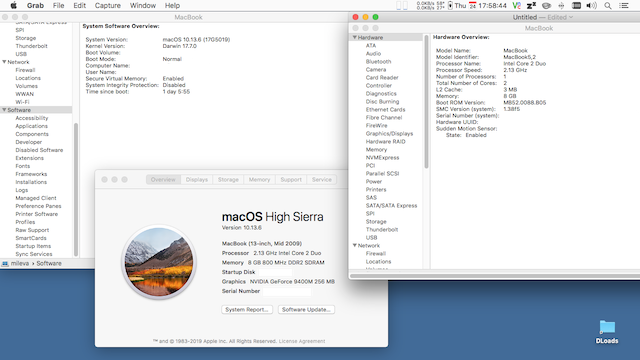Click the macOS 10.13.6 System Version value
Screen dimensions: 640x360
(x=196, y=40)
